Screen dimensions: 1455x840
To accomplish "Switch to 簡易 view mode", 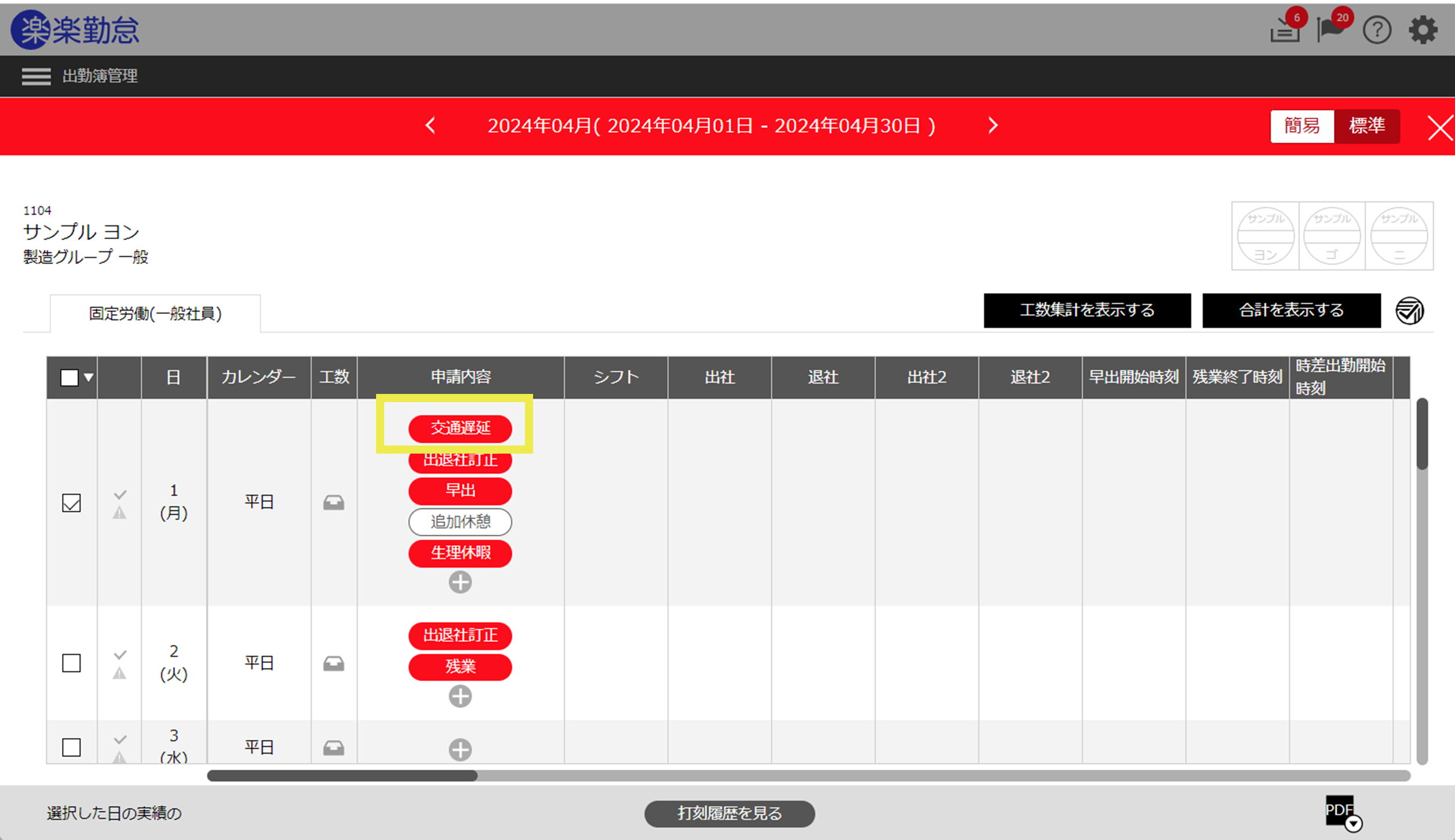I will tap(1302, 126).
